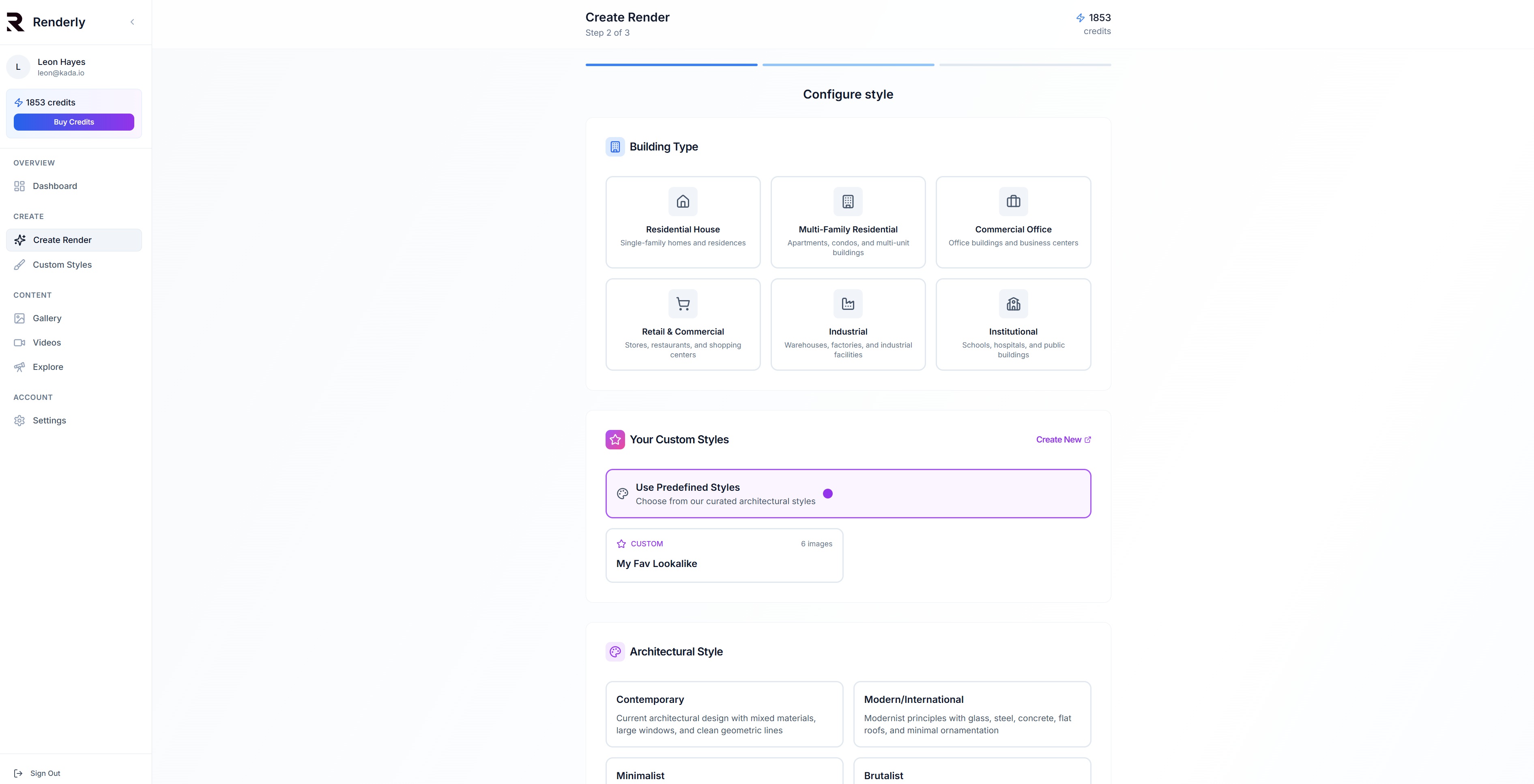Open the Explore page
The width and height of the screenshot is (1534, 784).
coord(74,367)
